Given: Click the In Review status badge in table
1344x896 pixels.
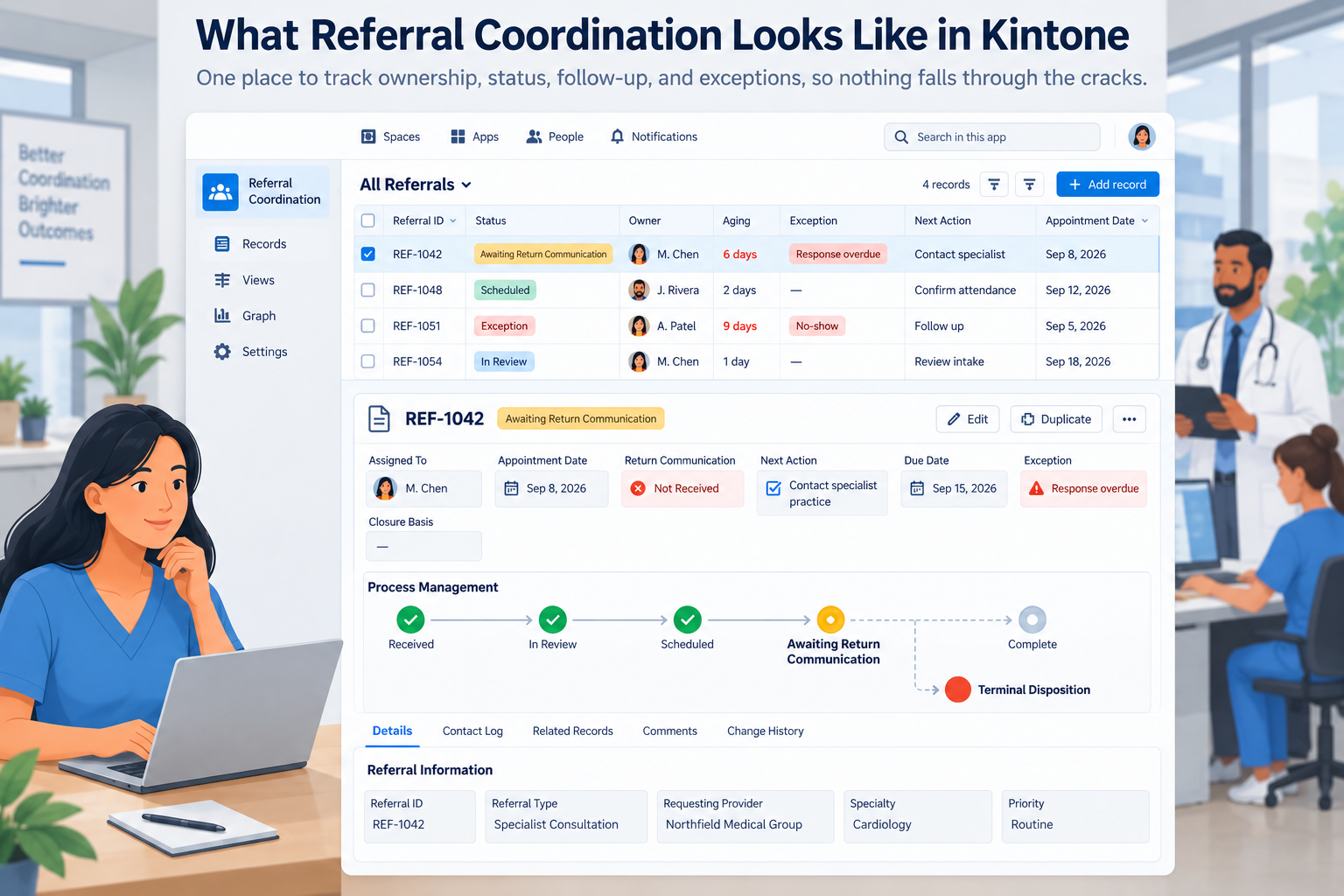Looking at the screenshot, I should (504, 361).
